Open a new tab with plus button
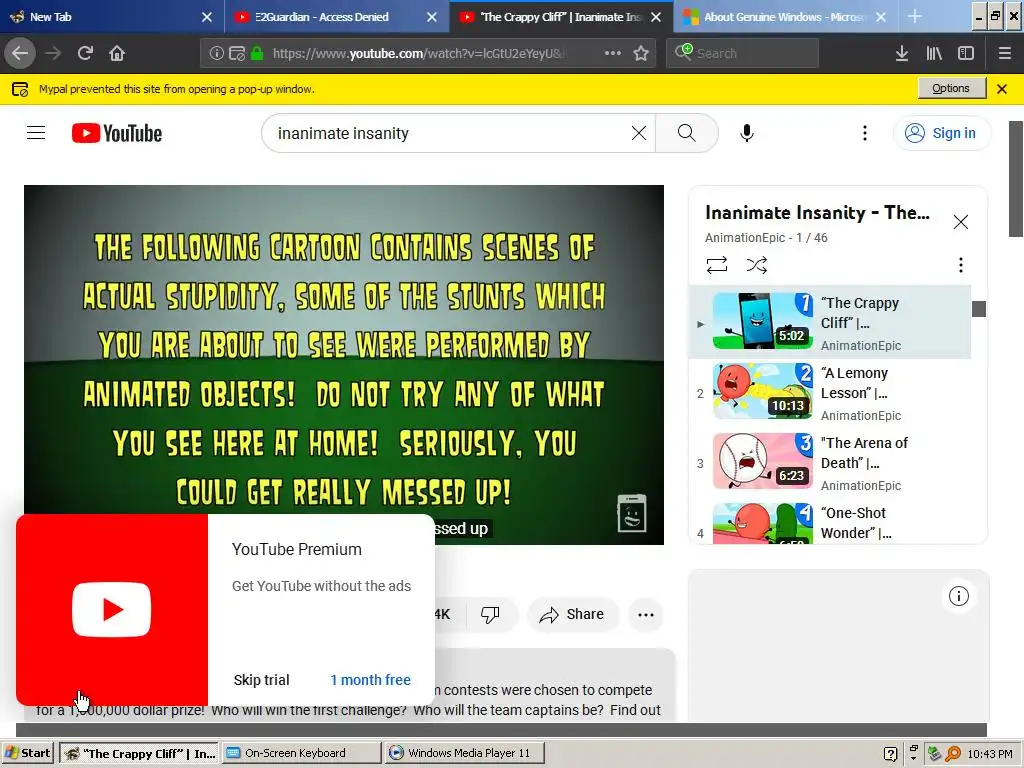The image size is (1024, 768). pyautogui.click(x=915, y=17)
